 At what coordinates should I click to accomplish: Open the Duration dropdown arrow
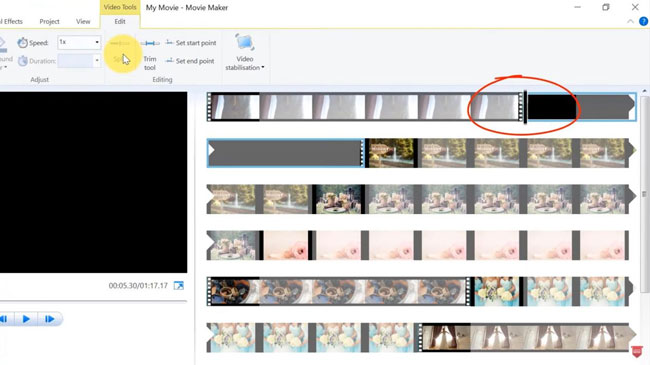tap(97, 61)
